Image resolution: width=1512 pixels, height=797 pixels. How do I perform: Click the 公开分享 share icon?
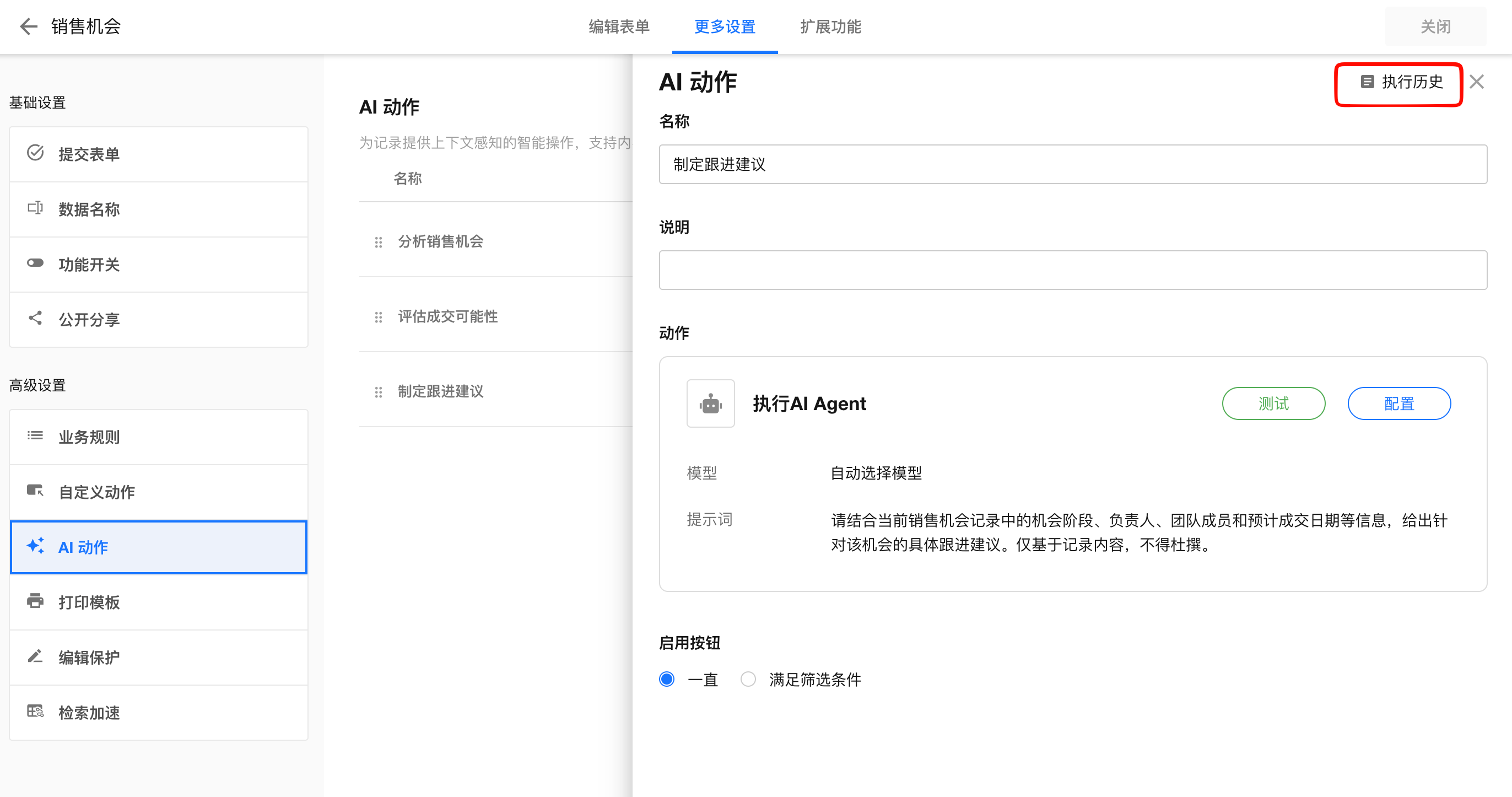pos(35,319)
